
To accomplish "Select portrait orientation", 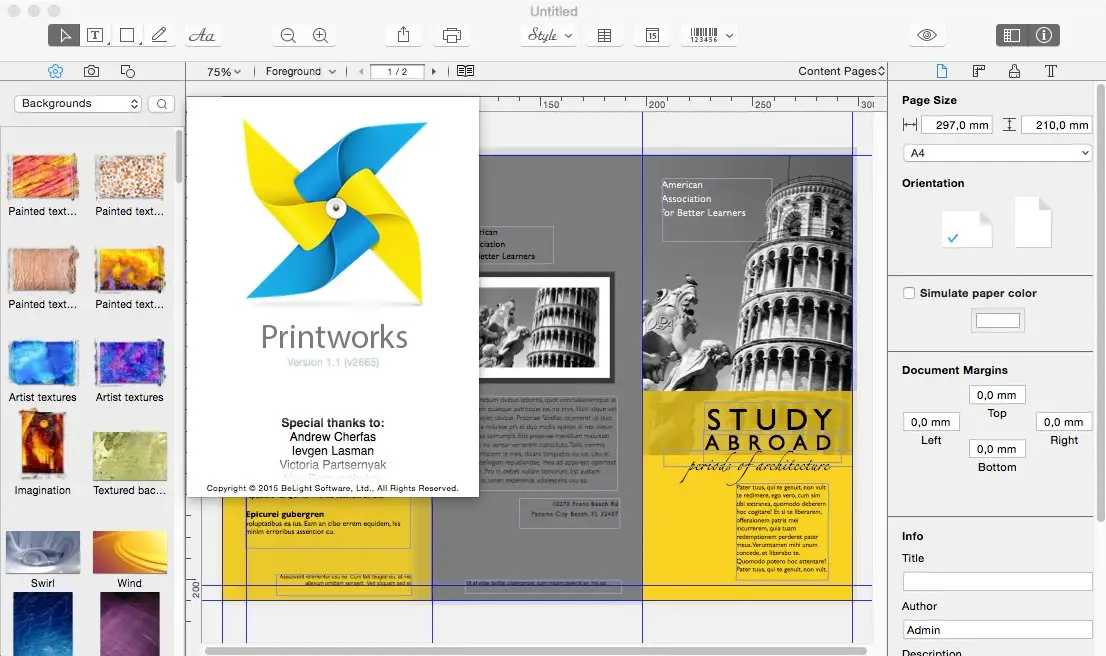I will pyautogui.click(x=1032, y=222).
